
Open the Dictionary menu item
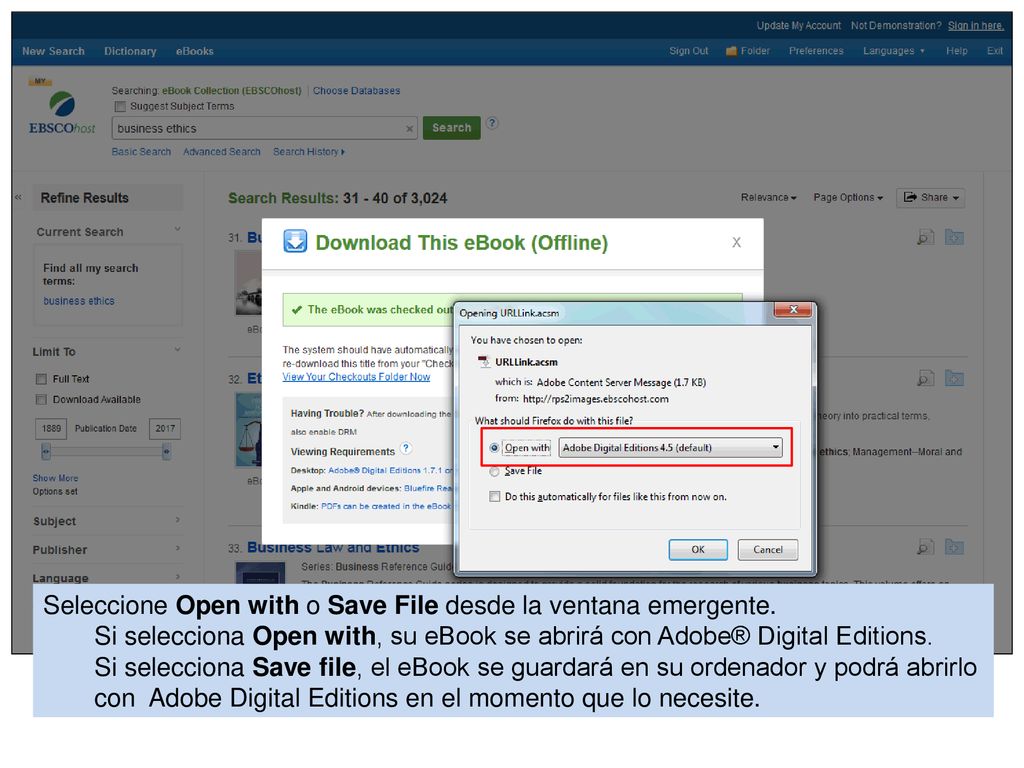130,51
